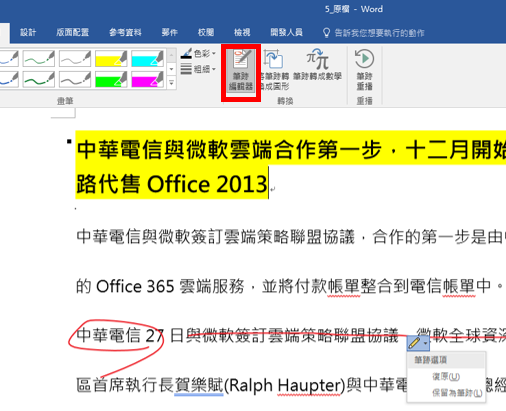
Task: Click the text 區首席執行長
Action: 125,385
